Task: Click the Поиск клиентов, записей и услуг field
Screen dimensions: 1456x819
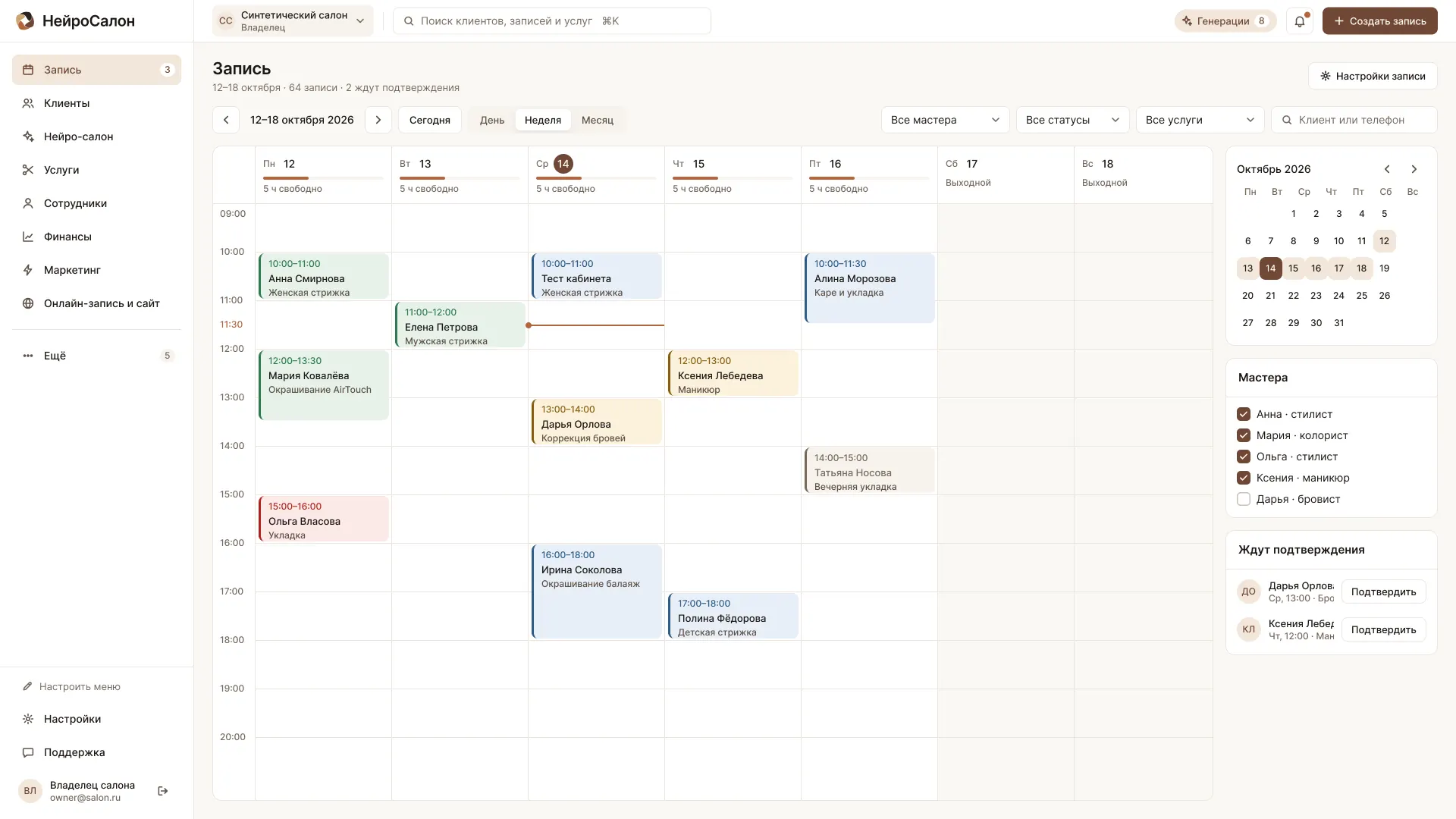Action: tap(552, 21)
